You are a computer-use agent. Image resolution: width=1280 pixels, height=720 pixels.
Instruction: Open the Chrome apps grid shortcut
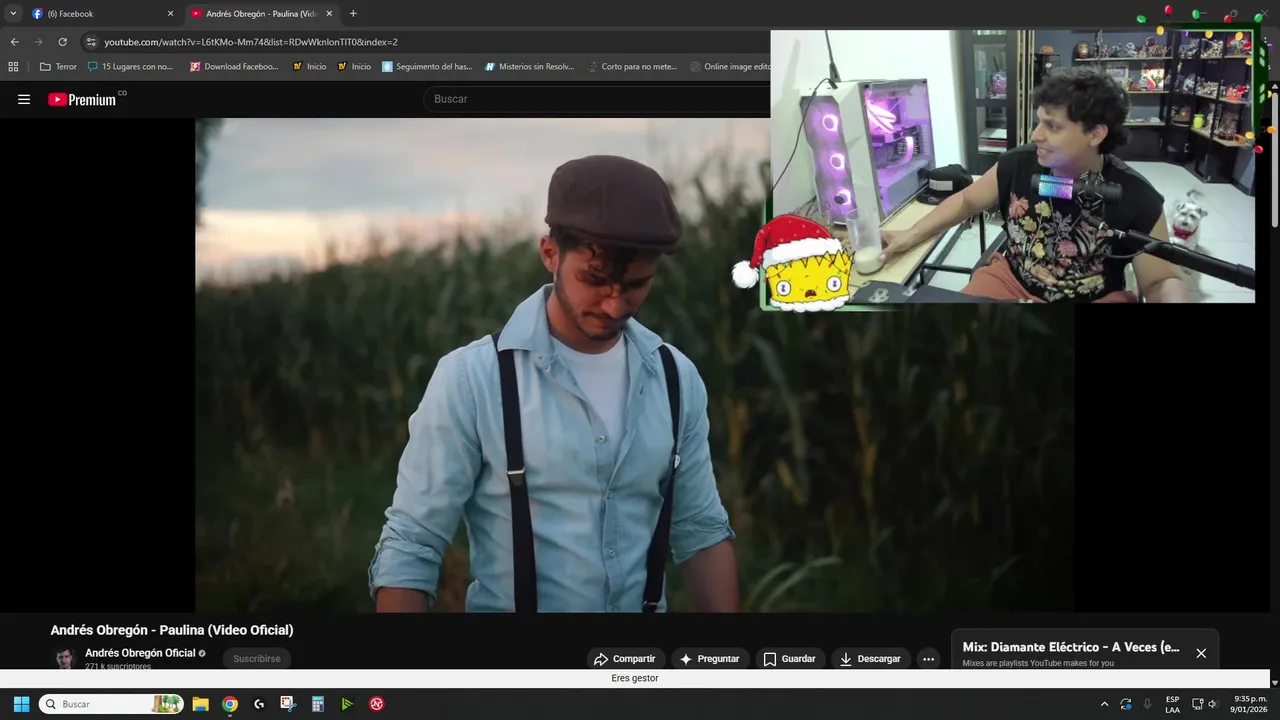click(13, 67)
